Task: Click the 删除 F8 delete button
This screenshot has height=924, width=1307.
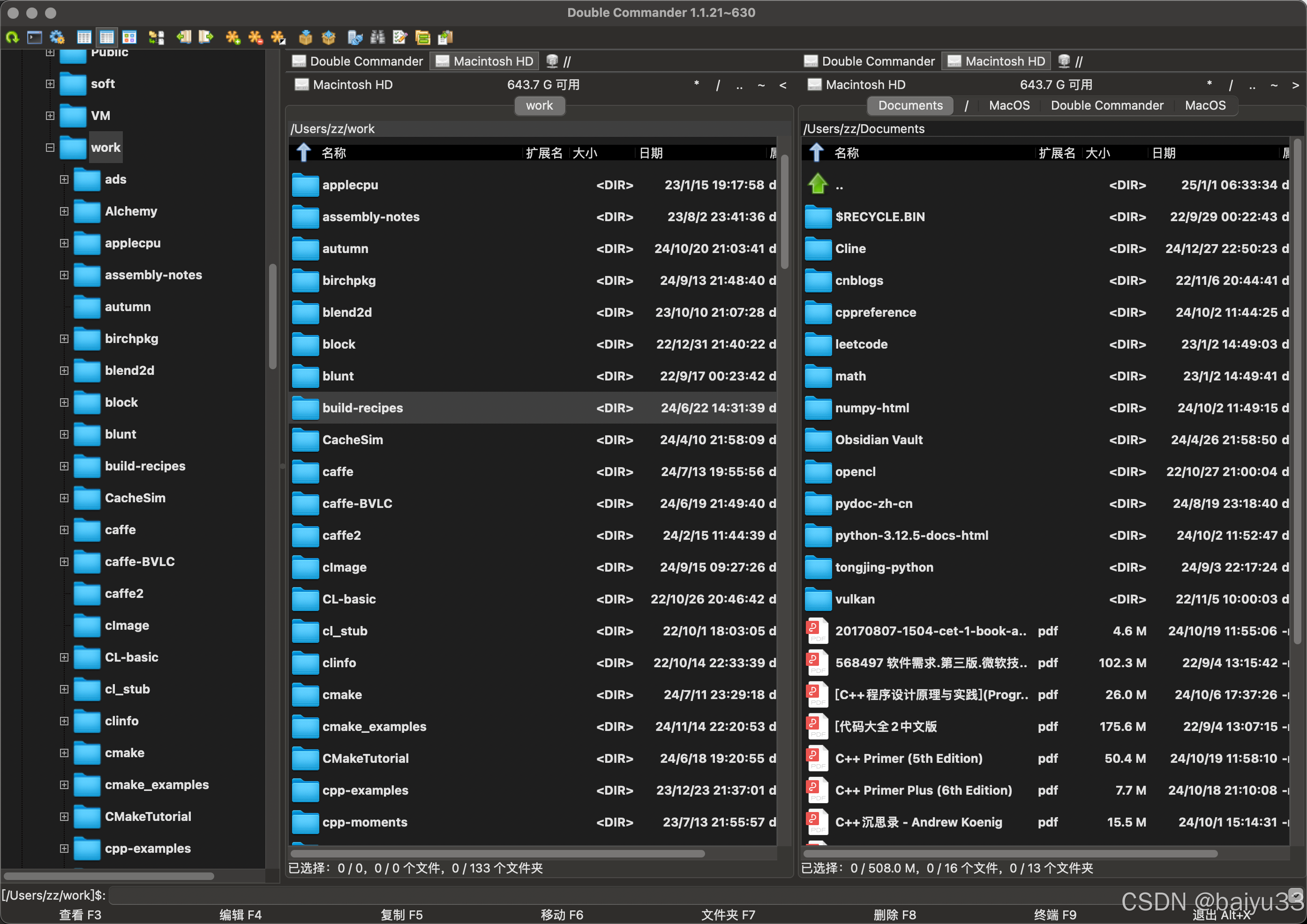Action: pos(894,914)
